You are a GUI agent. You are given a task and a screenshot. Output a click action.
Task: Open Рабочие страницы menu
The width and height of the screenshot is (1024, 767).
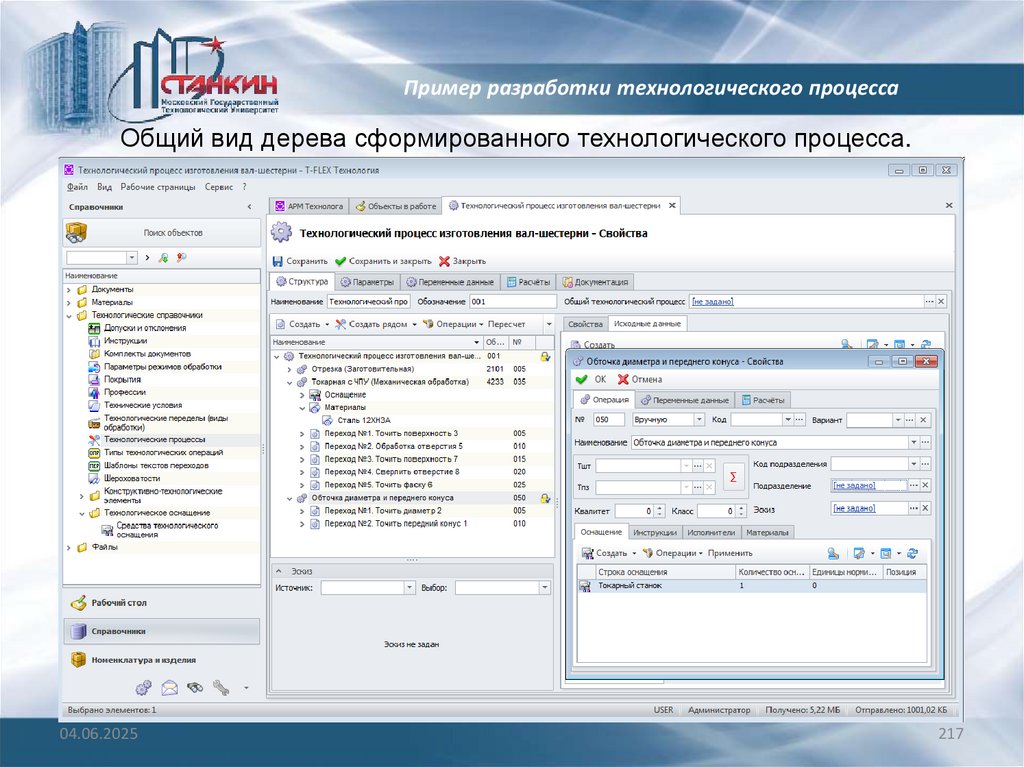(157, 187)
